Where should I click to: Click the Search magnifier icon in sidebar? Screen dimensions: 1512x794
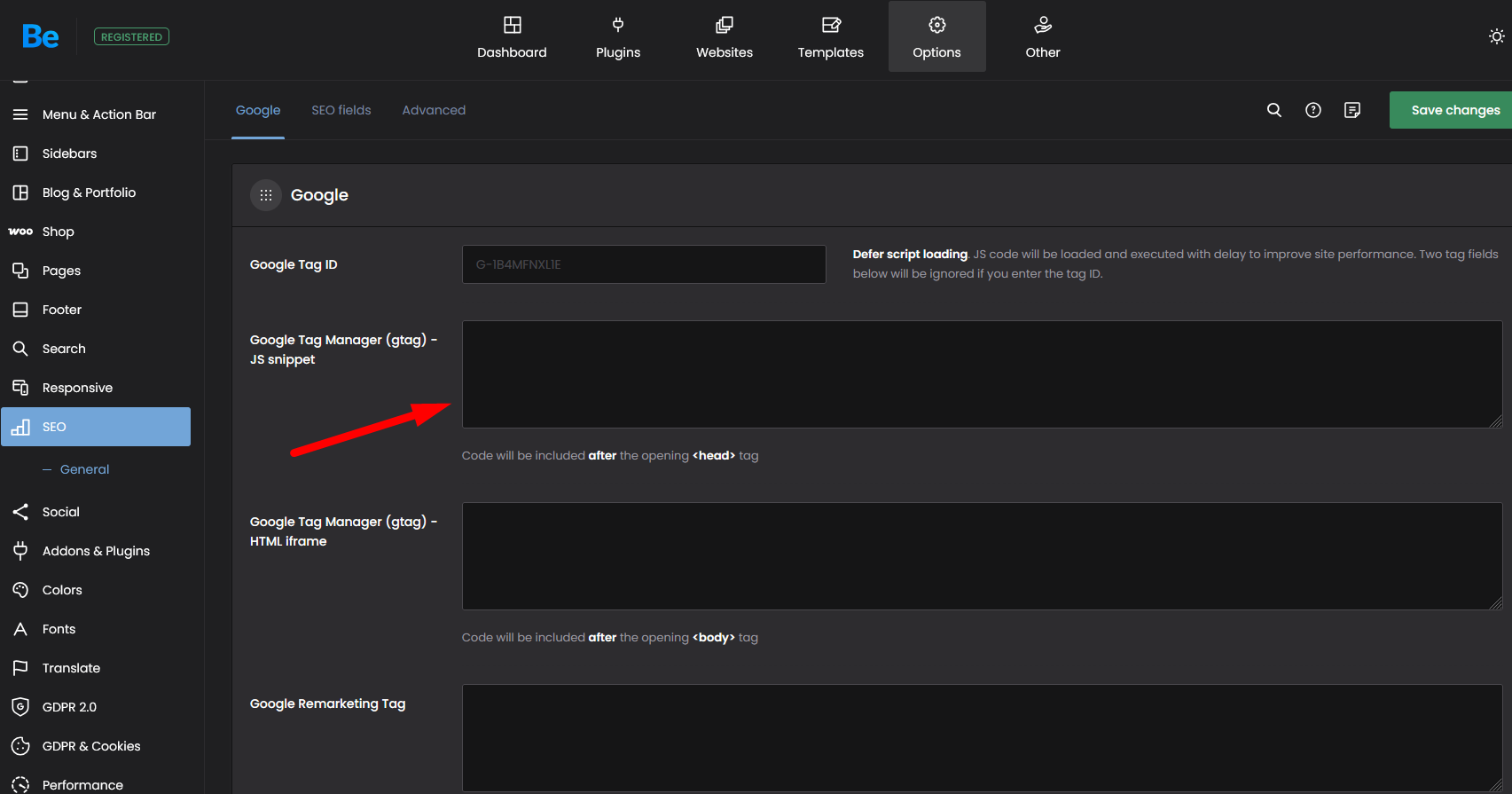click(20, 349)
